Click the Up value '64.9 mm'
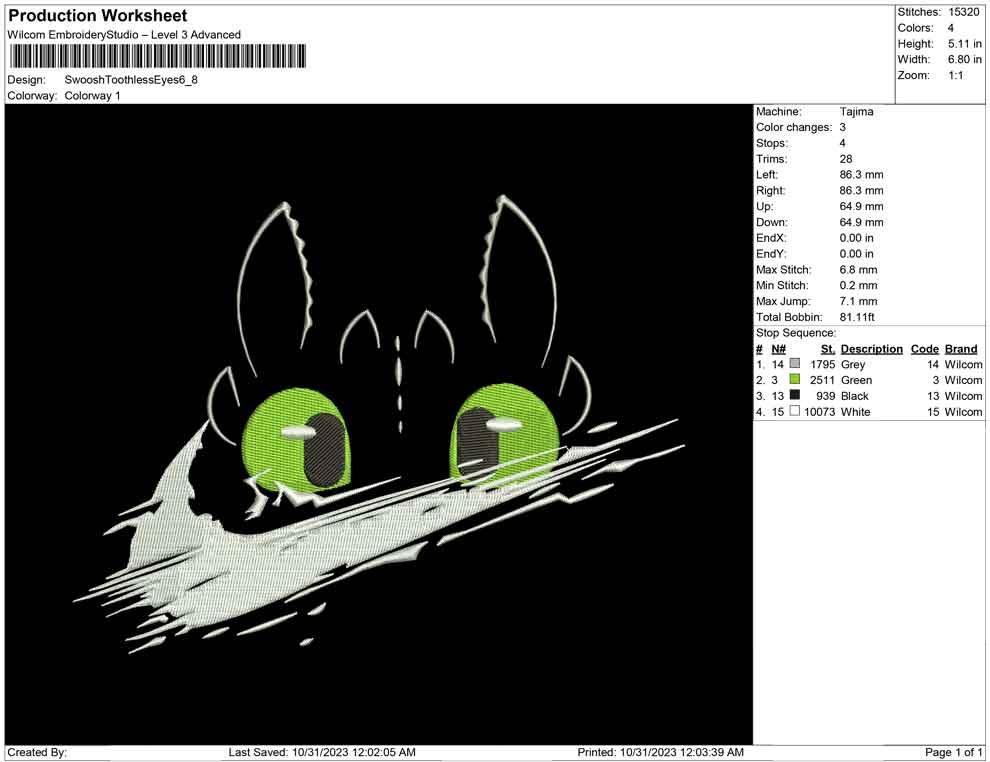 [861, 206]
